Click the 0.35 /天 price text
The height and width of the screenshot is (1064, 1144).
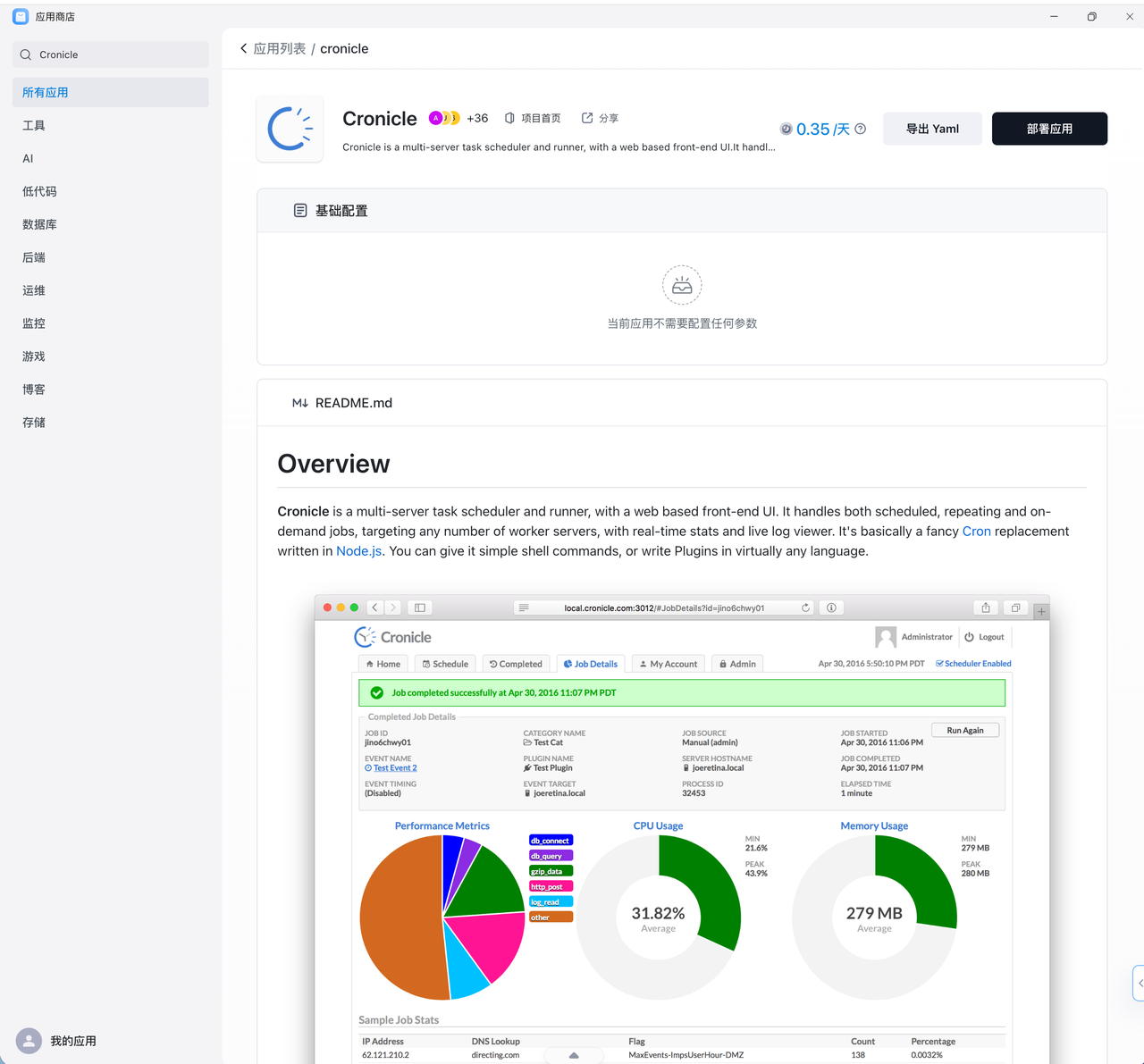click(x=823, y=130)
